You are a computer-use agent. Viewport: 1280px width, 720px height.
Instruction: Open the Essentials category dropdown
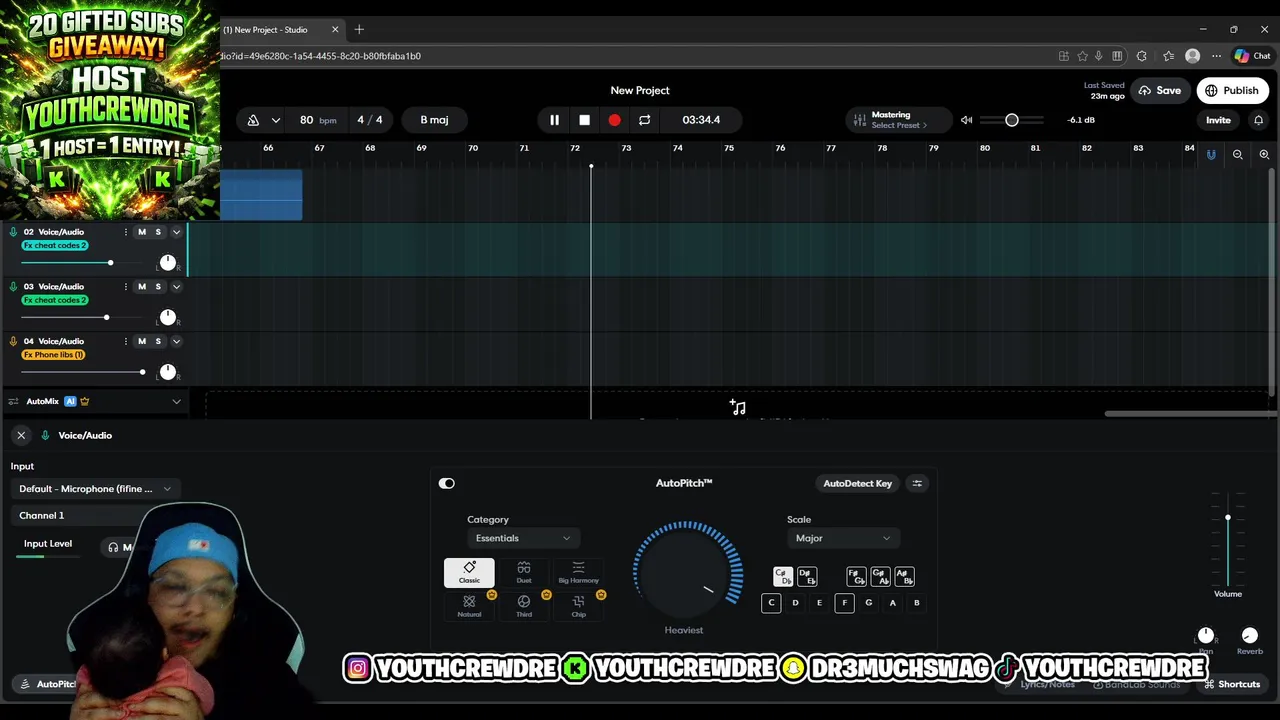pos(522,538)
